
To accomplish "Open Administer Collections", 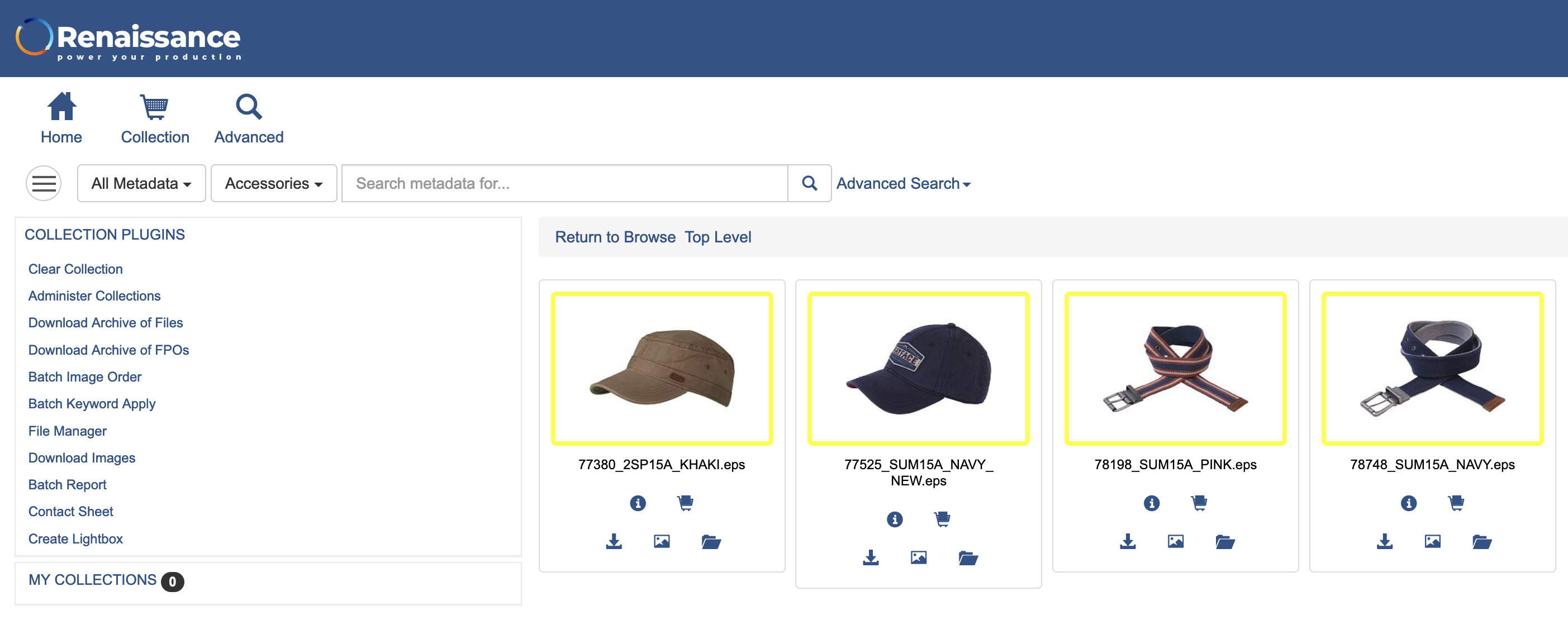I will tap(94, 296).
